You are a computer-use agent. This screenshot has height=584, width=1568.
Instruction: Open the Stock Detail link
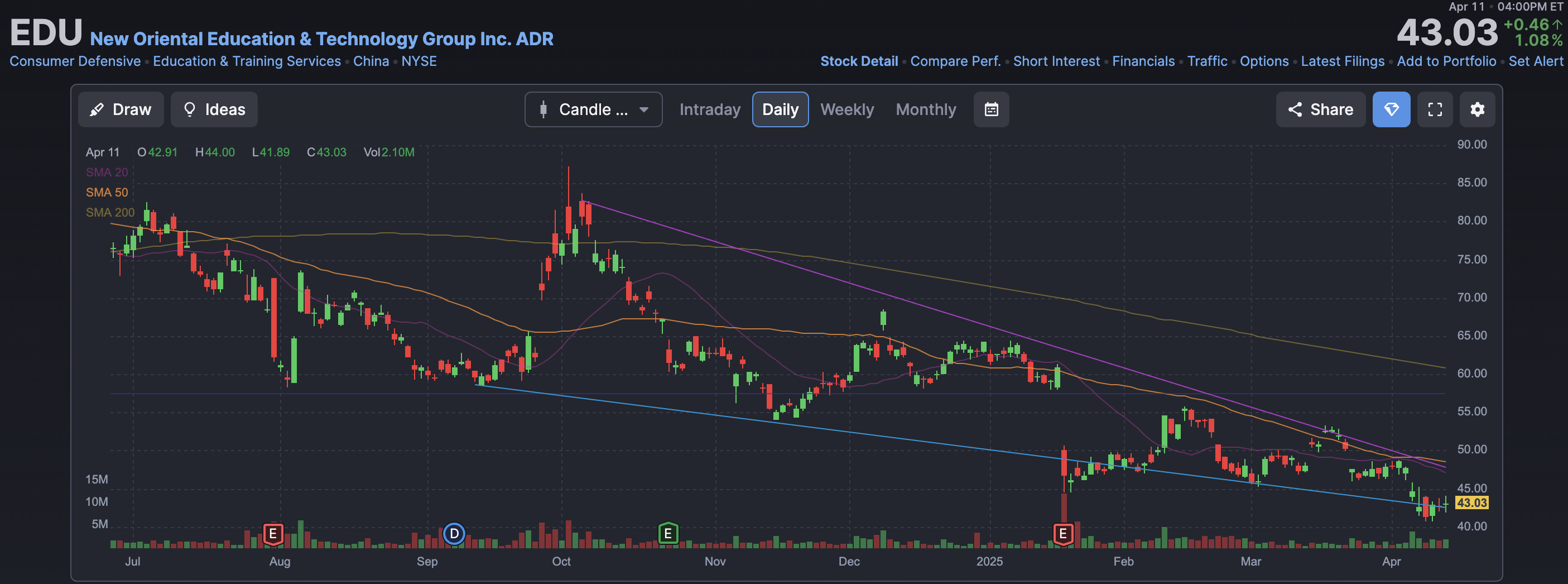coord(859,61)
